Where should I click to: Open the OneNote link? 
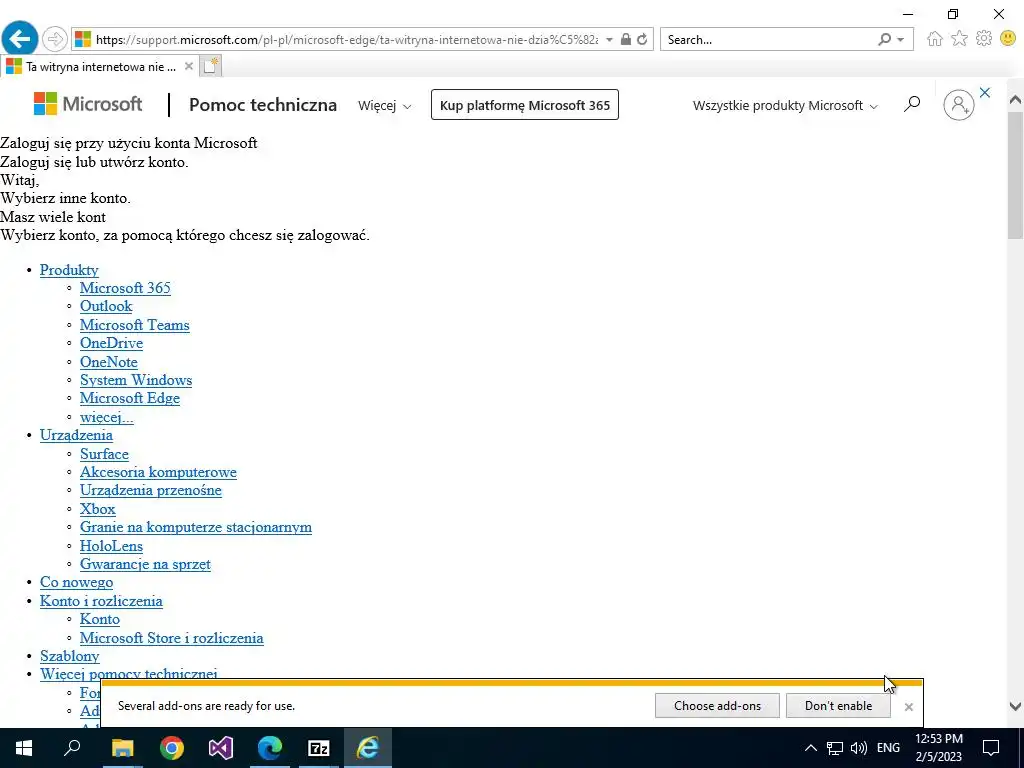[109, 362]
